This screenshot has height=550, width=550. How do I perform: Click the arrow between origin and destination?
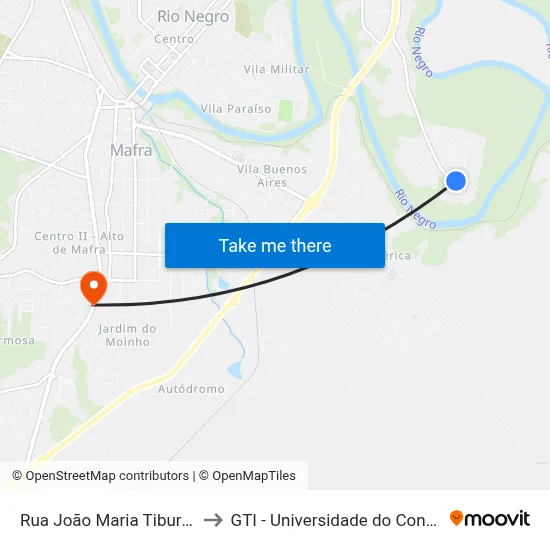pos(213,520)
